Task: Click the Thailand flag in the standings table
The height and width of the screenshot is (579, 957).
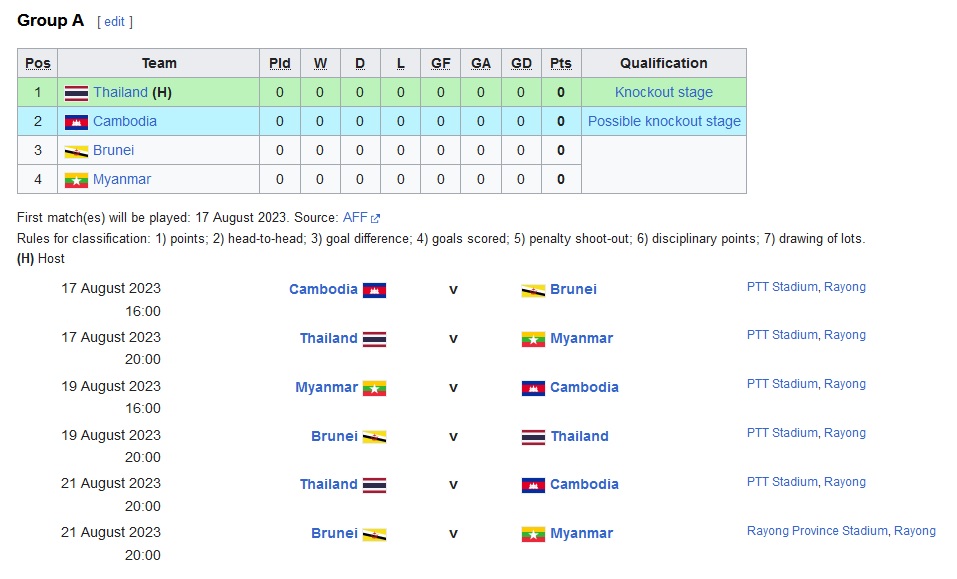Action: pos(76,93)
